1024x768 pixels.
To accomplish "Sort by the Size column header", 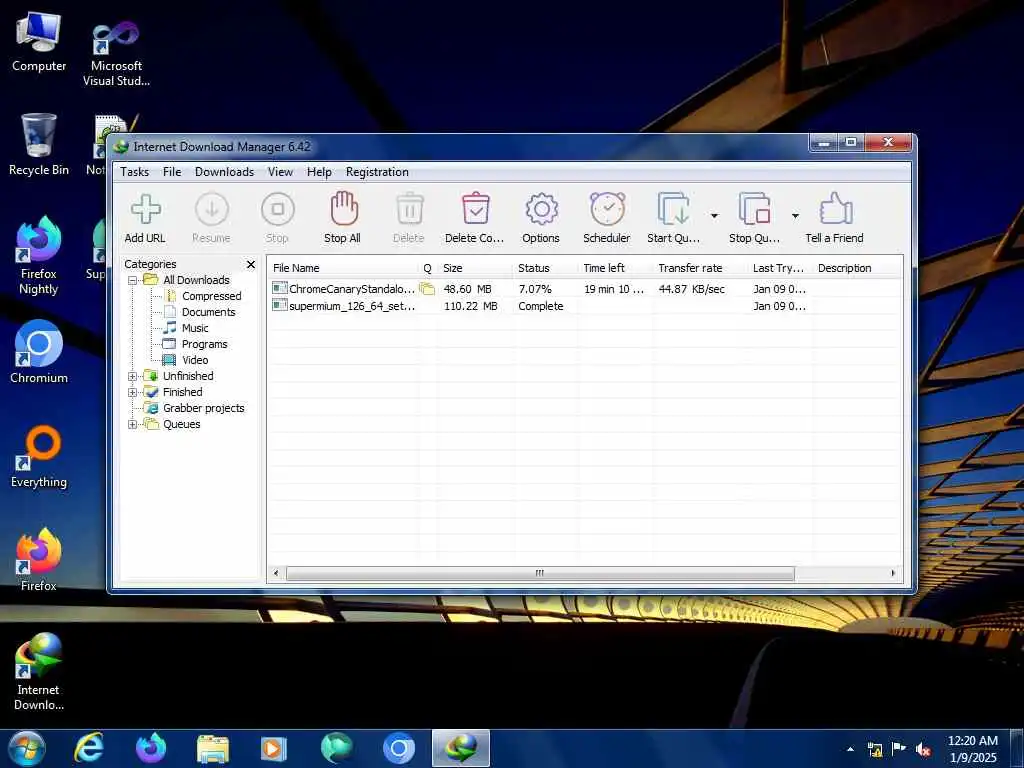I will (475, 268).
